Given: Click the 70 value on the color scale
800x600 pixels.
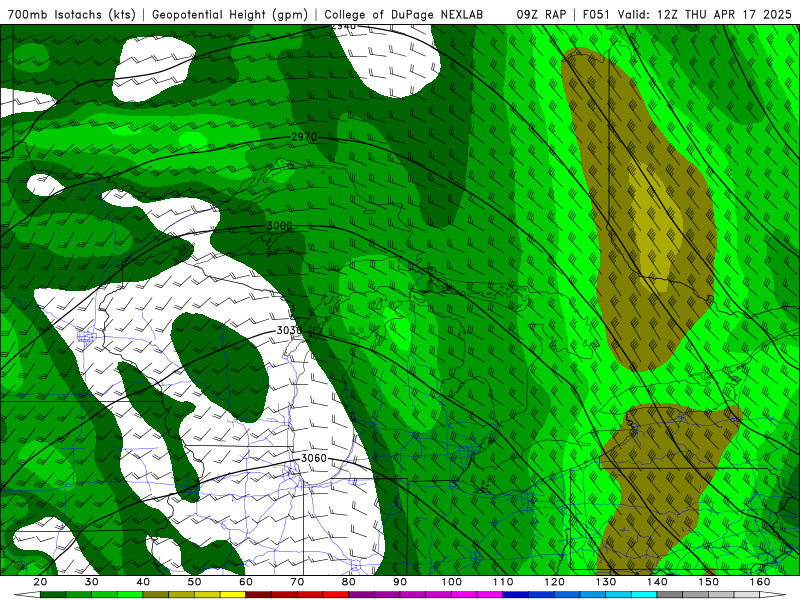Looking at the screenshot, I should [297, 582].
